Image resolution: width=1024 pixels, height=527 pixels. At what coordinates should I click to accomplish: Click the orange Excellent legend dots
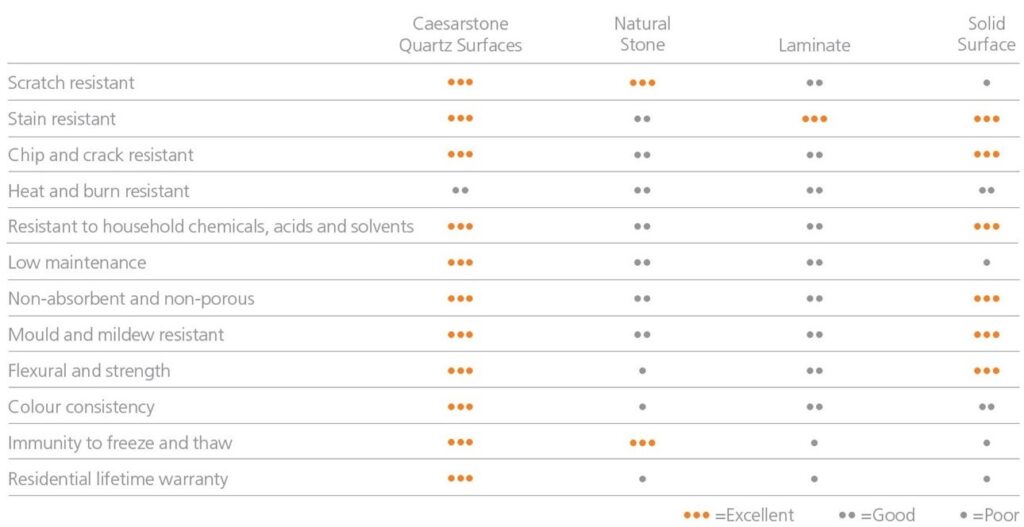pyautogui.click(x=696, y=515)
